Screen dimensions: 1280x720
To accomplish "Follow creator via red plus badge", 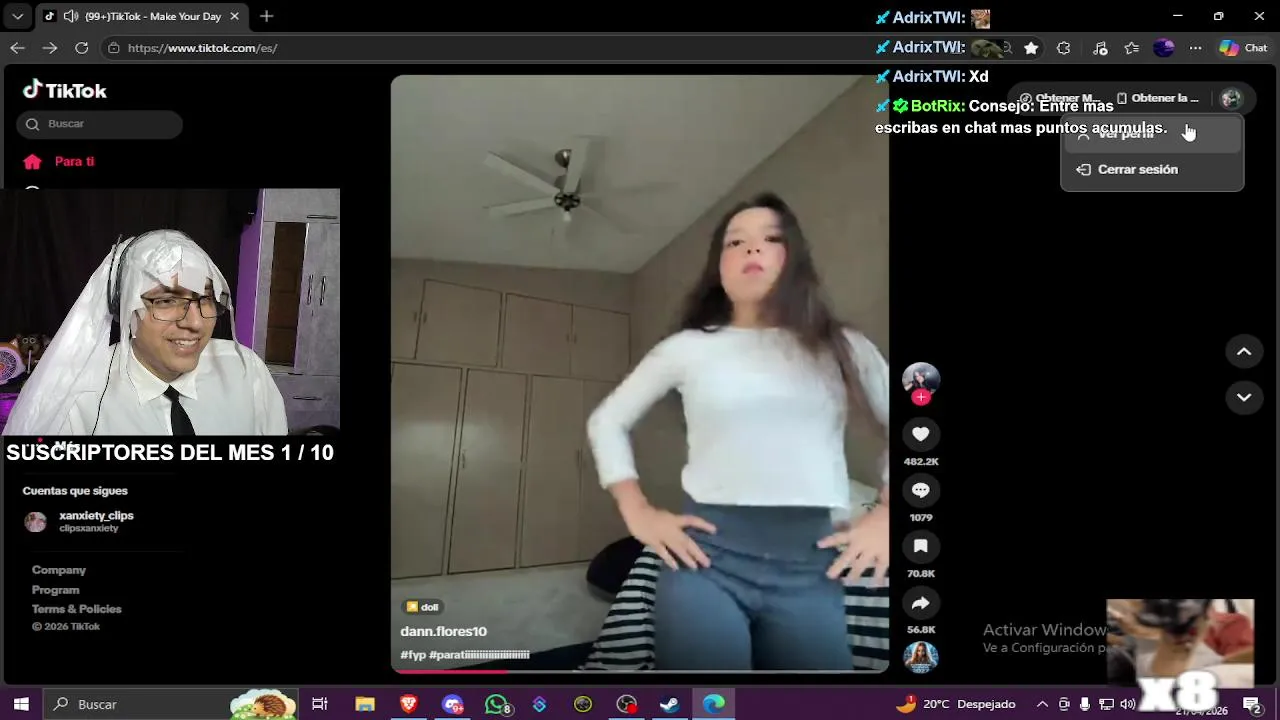I will pos(921,397).
